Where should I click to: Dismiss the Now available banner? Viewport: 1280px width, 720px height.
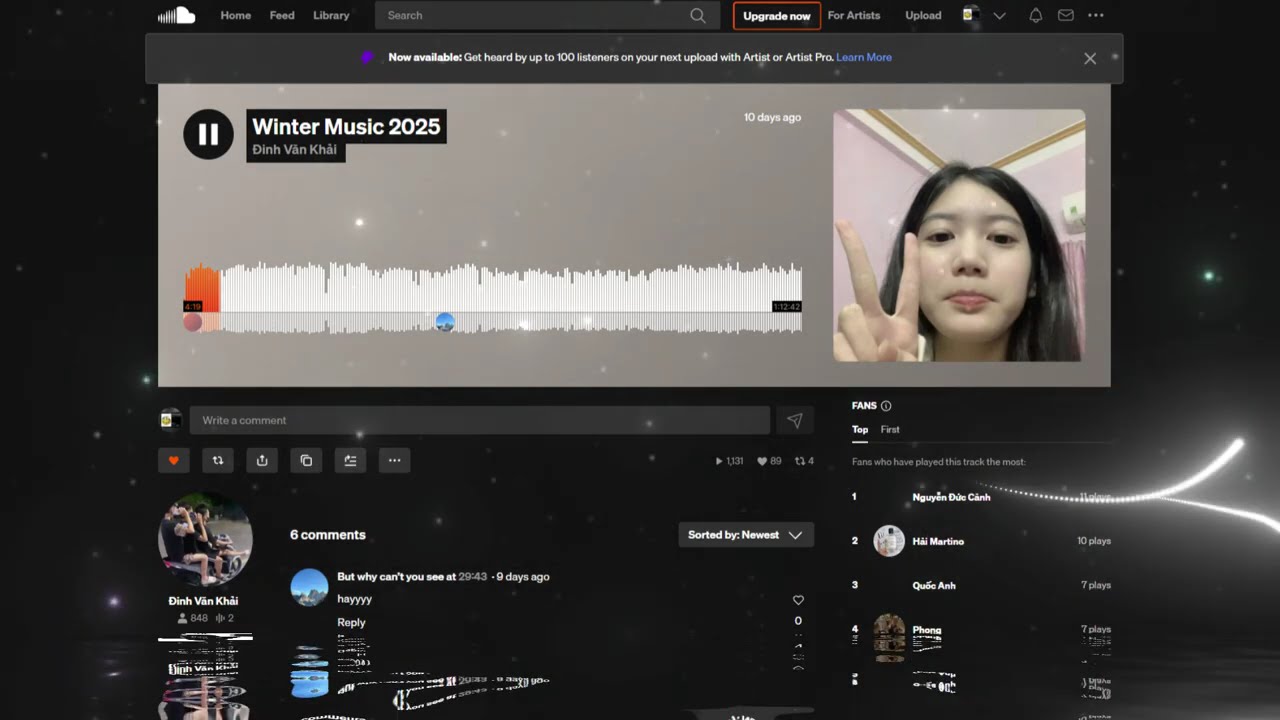pyautogui.click(x=1090, y=58)
